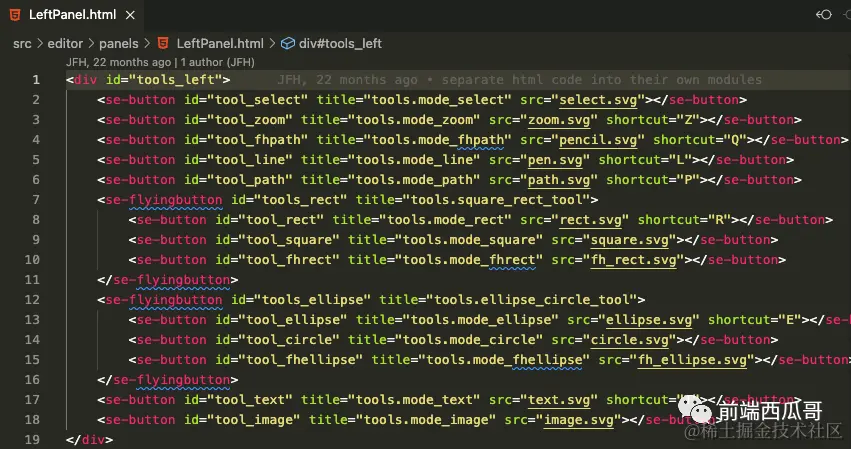Image resolution: width=851 pixels, height=449 pixels.
Task: Click the closing se-flyingbutton tag on line 16
Action: pos(168,380)
